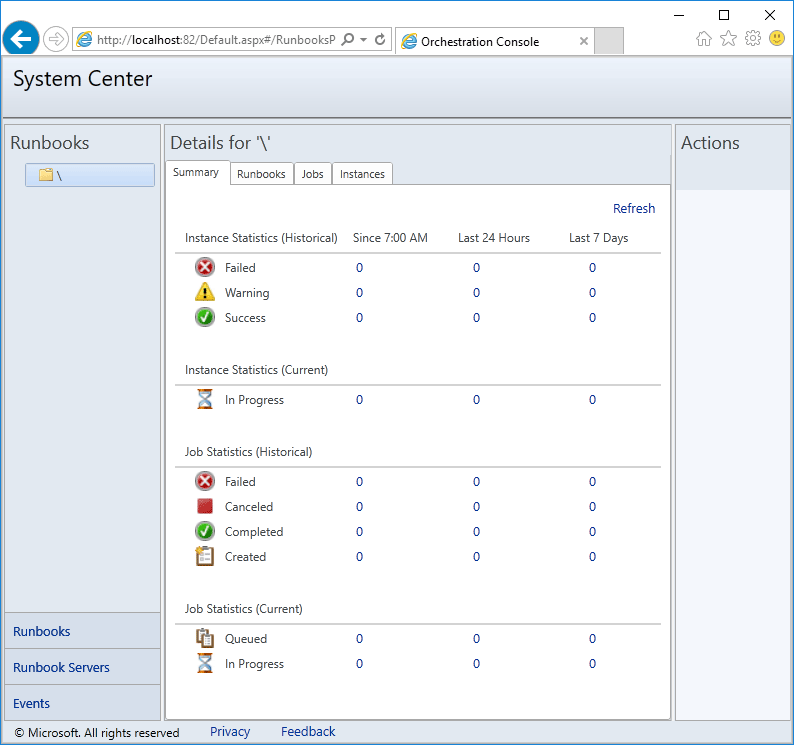Image resolution: width=794 pixels, height=745 pixels.
Task: Click the search magnifier in address bar
Action: tap(348, 39)
